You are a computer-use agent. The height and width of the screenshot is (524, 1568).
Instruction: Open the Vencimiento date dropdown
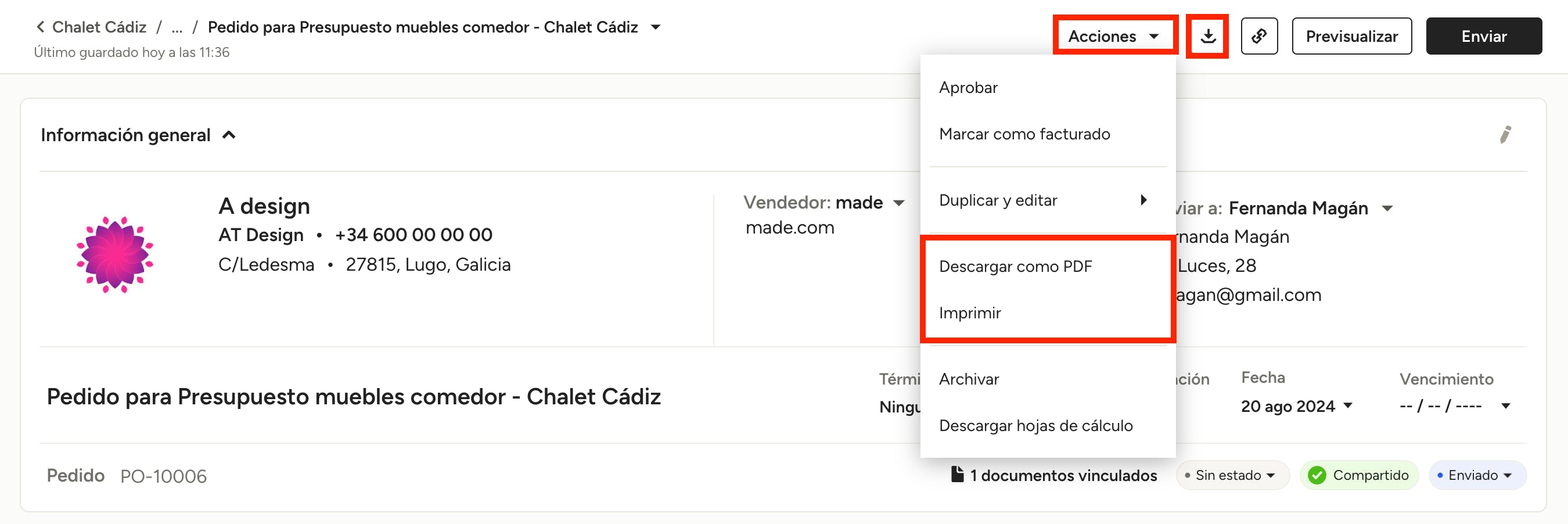[1505, 406]
